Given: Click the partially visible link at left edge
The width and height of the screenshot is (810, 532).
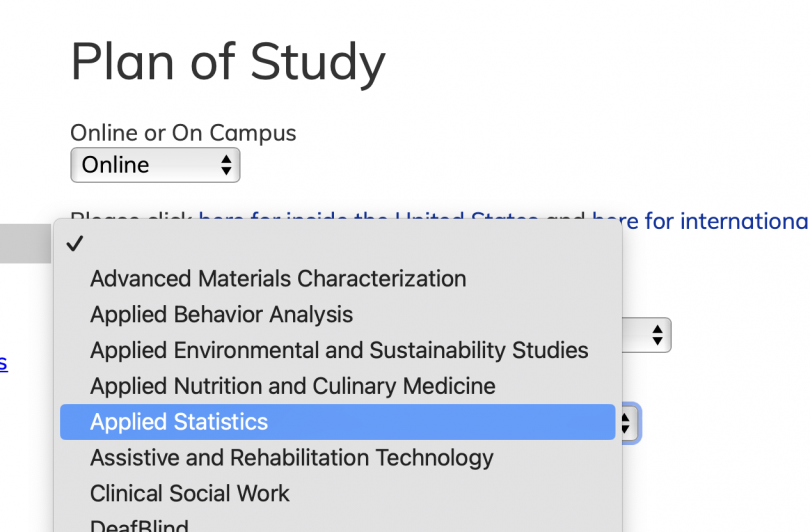Looking at the screenshot, I should pos(3,362).
